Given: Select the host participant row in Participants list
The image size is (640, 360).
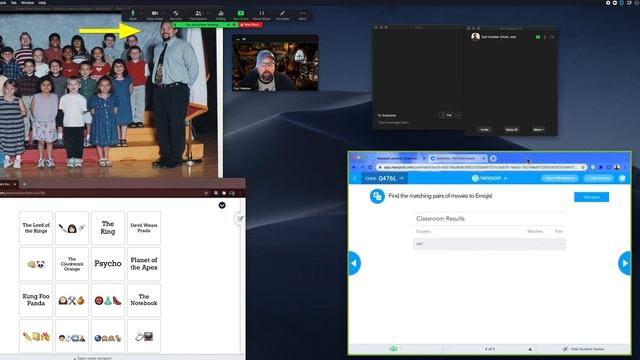Looking at the screenshot, I should click(511, 37).
